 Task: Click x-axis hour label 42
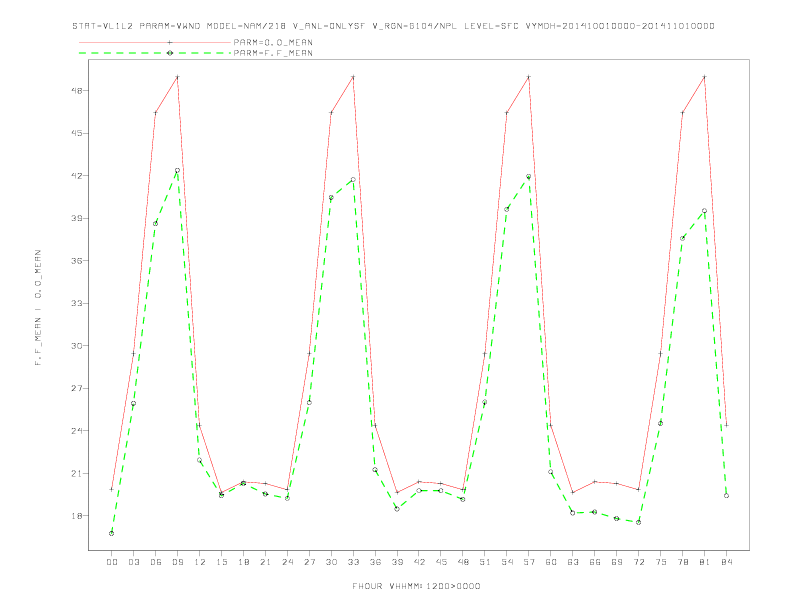(x=419, y=562)
